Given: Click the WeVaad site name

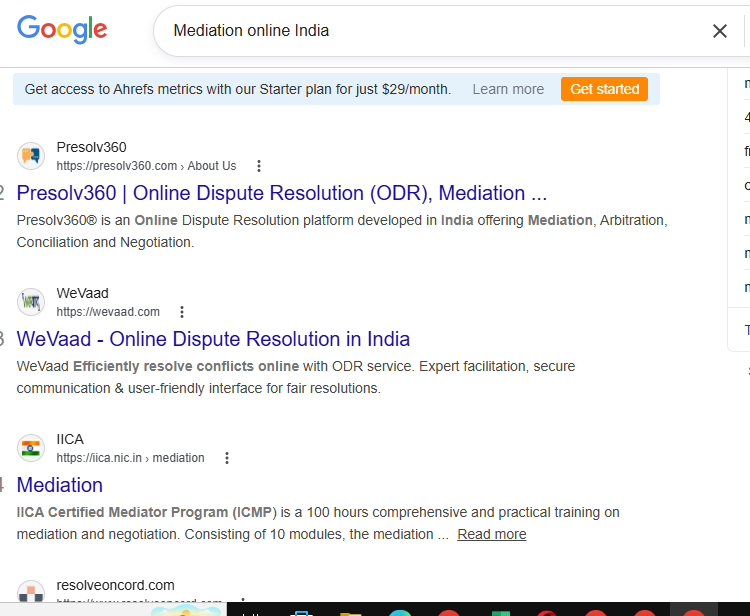Looking at the screenshot, I should [82, 293].
